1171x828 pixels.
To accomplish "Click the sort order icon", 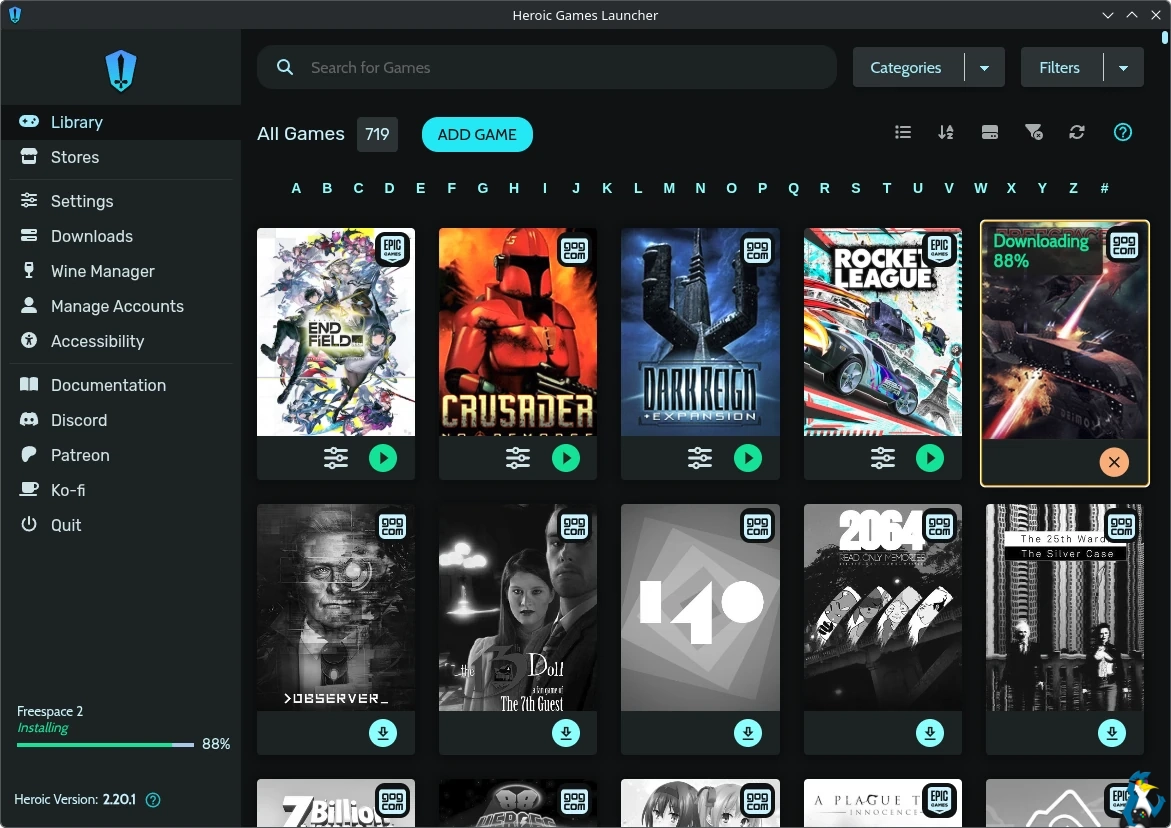I will point(946,133).
